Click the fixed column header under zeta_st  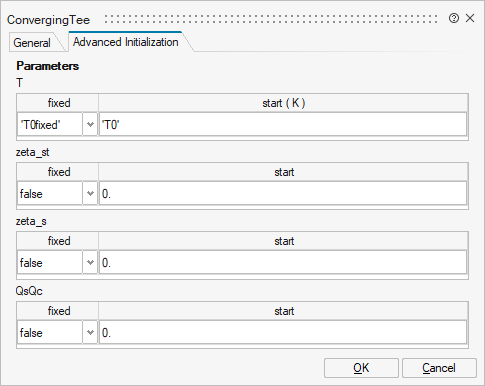tap(58, 172)
